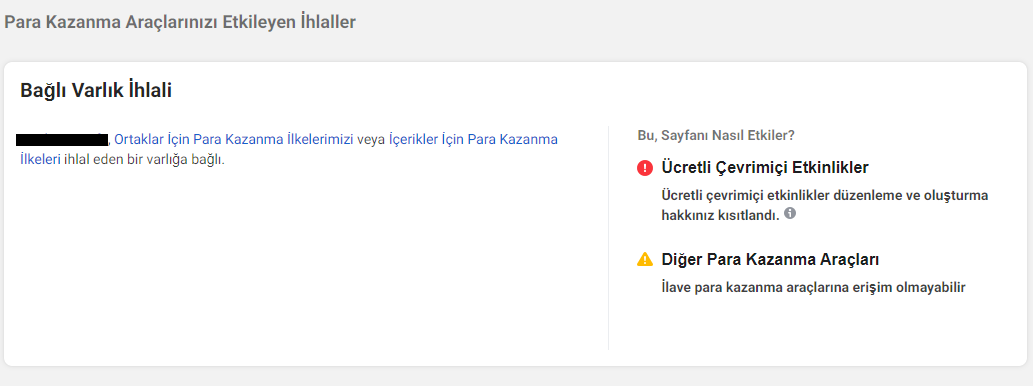Click the blacked-out page name
Screen dimensions: 1033x386
[x=62, y=139]
